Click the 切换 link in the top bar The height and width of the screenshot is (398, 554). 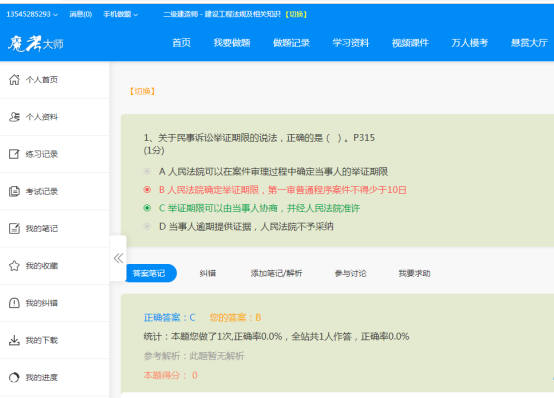(296, 14)
